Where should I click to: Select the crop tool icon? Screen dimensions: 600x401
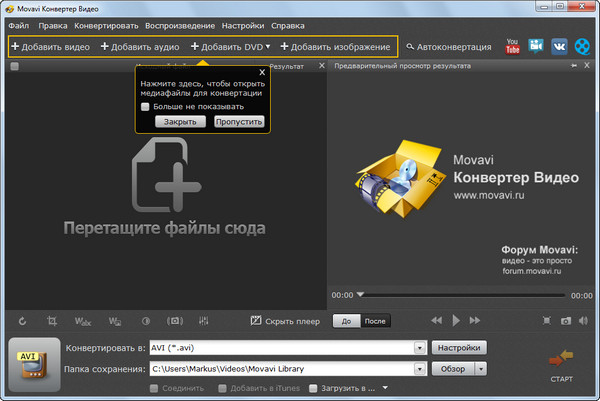tap(51, 321)
